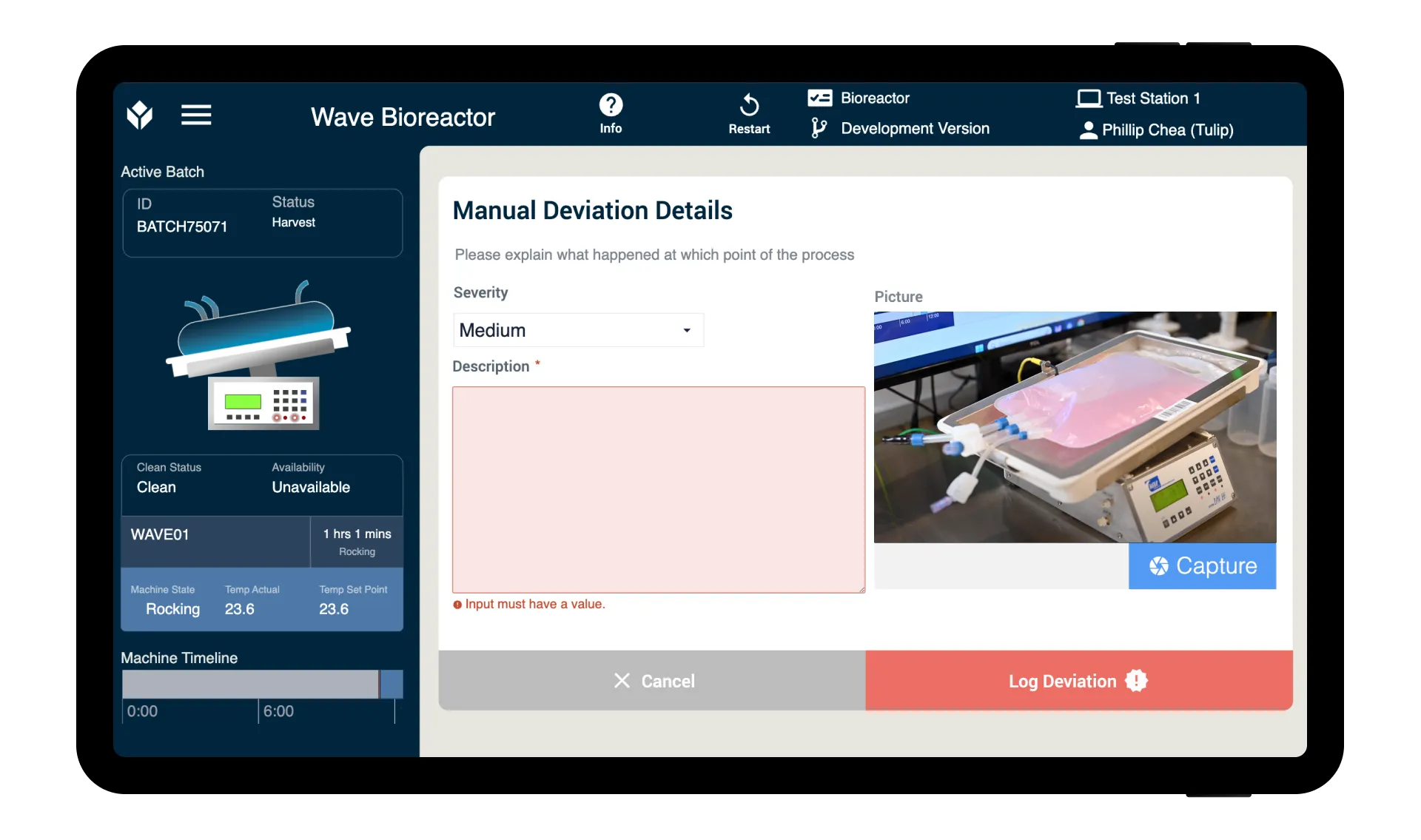Click the Clean status value
The height and width of the screenshot is (840, 1421).
(156, 488)
